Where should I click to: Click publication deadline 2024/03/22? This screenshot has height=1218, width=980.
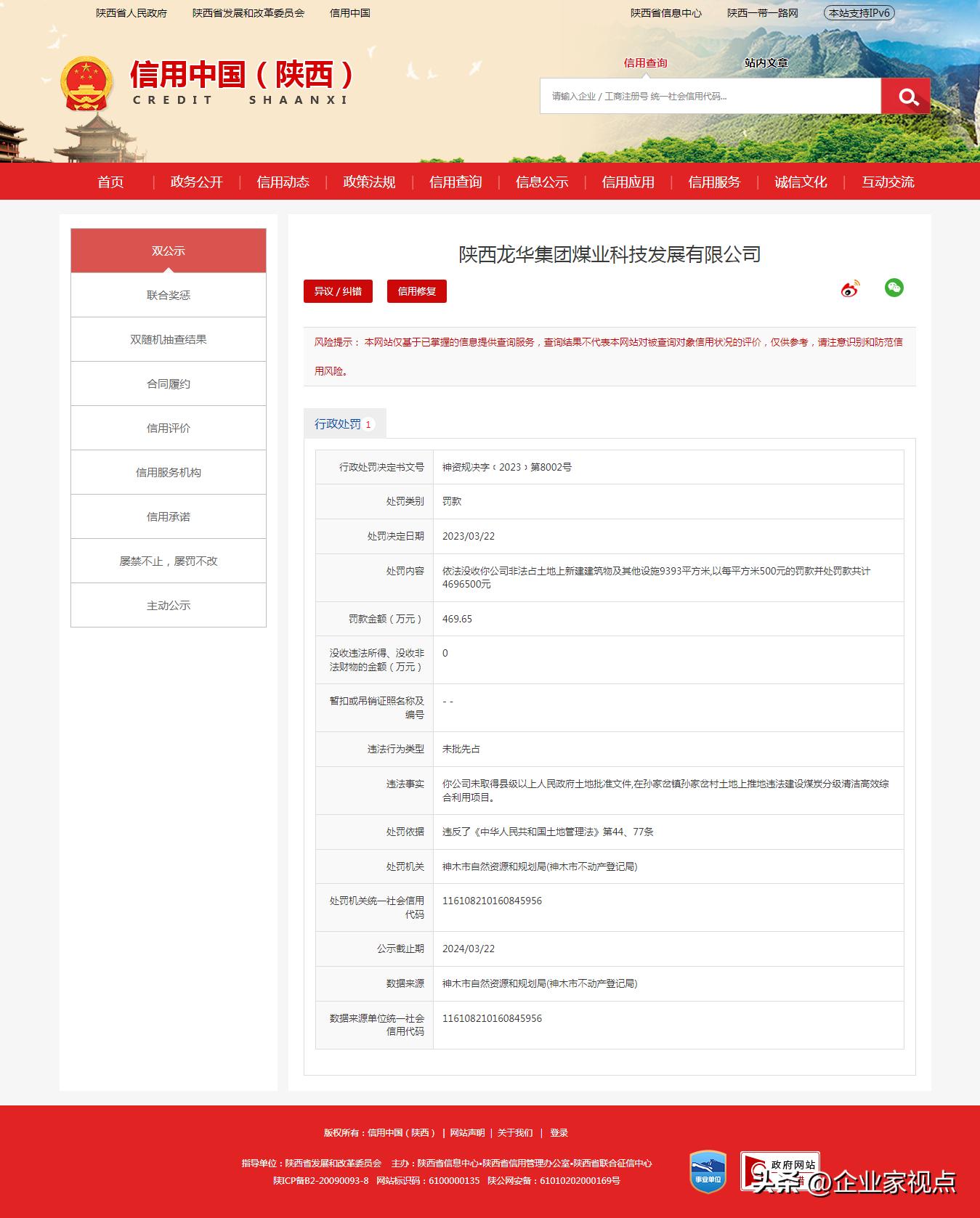pyautogui.click(x=469, y=949)
